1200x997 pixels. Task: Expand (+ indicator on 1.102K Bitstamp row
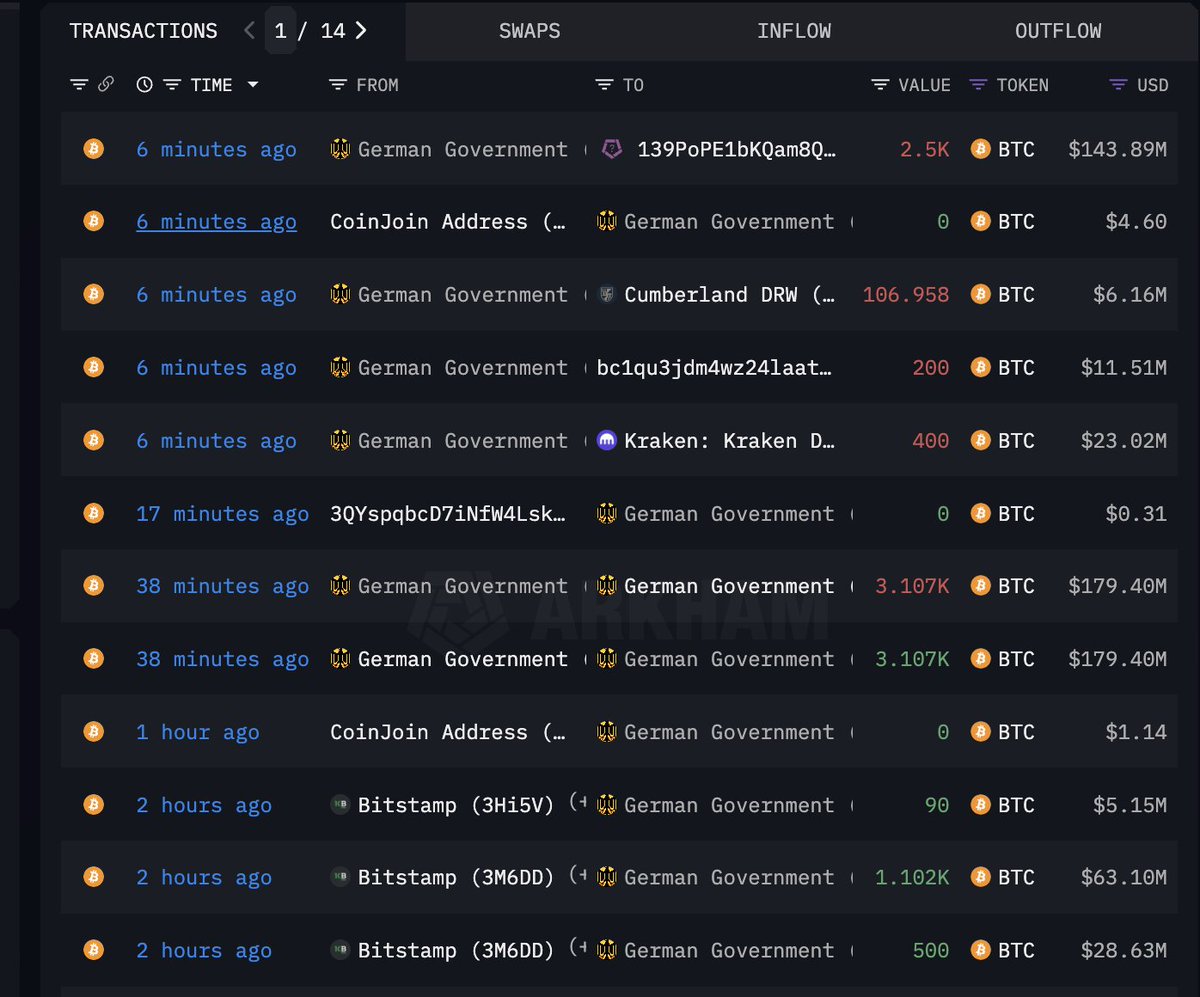[579, 874]
